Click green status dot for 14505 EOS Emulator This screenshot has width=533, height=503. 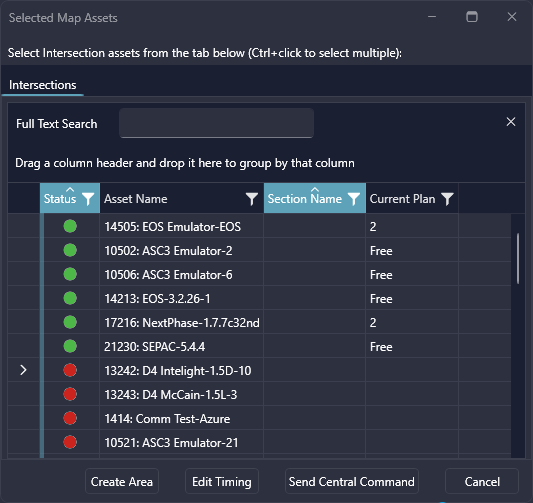click(x=70, y=226)
